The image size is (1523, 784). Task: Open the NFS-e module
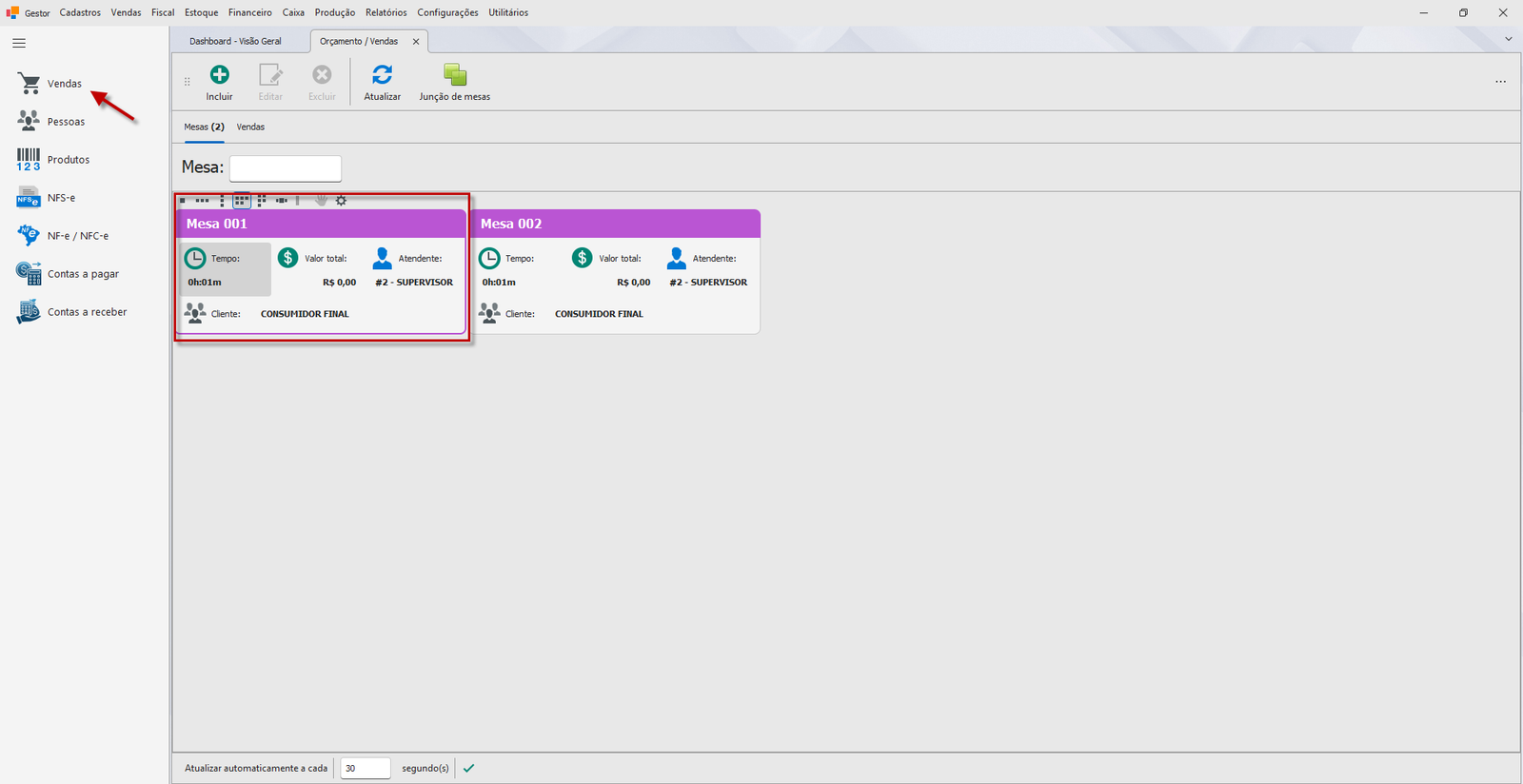click(46, 198)
